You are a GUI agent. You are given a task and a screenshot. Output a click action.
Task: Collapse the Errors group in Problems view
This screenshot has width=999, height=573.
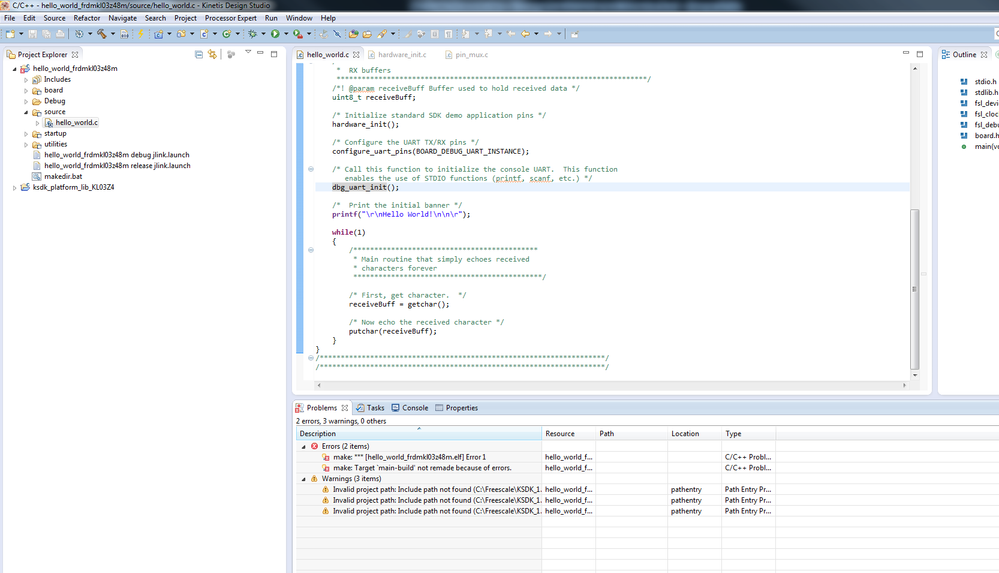(304, 447)
